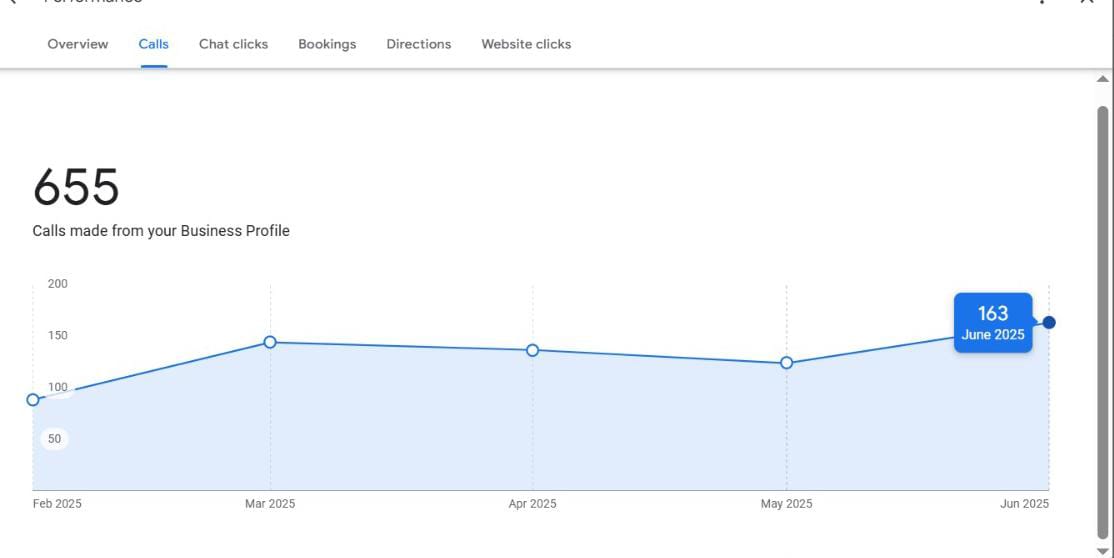1114x558 pixels.
Task: Open the Chat clicks tab
Action: point(233,44)
